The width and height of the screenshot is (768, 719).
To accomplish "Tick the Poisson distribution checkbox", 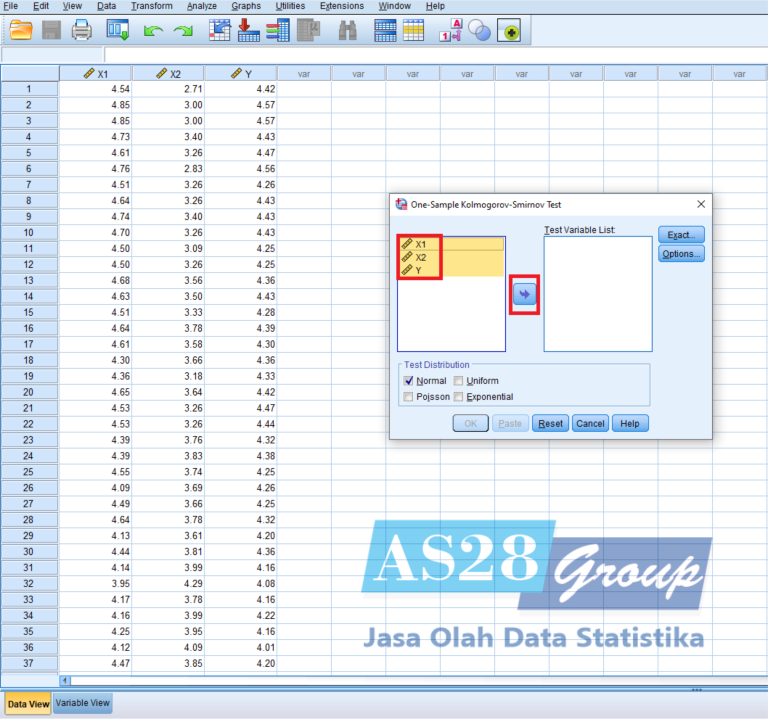I will coord(408,397).
